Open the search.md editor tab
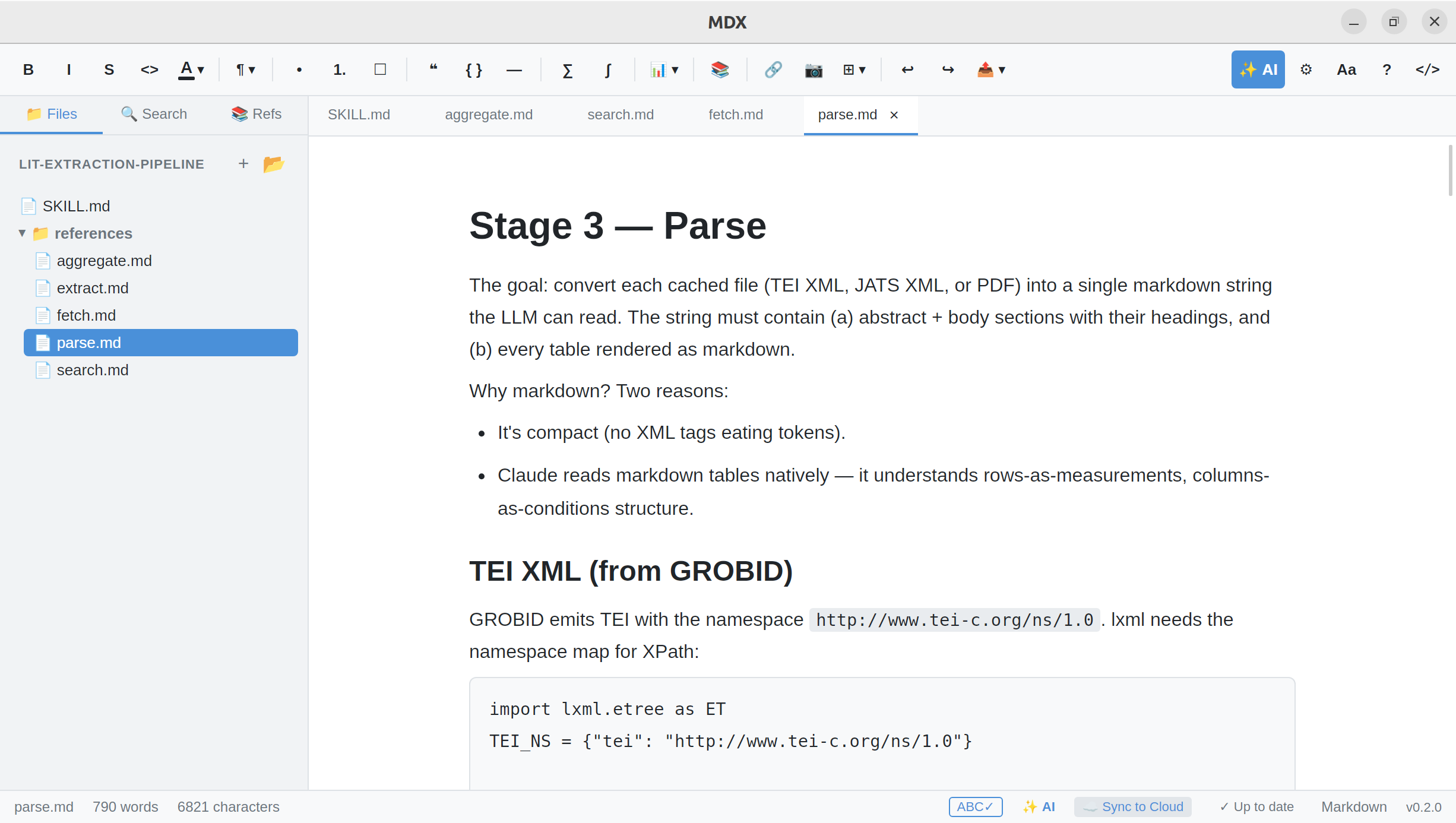Viewport: 1456px width, 823px height. point(621,115)
